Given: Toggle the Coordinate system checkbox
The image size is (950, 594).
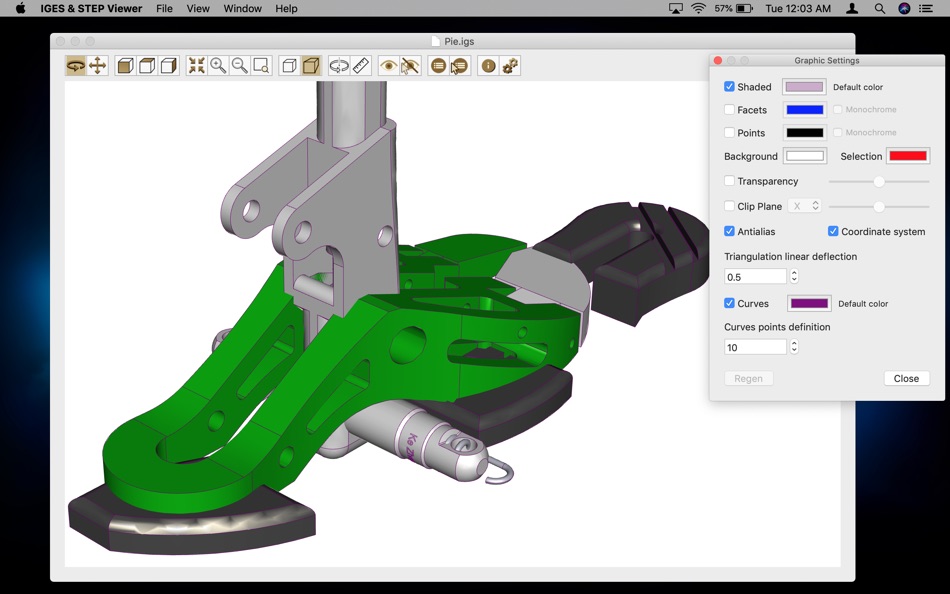Looking at the screenshot, I should click(833, 231).
